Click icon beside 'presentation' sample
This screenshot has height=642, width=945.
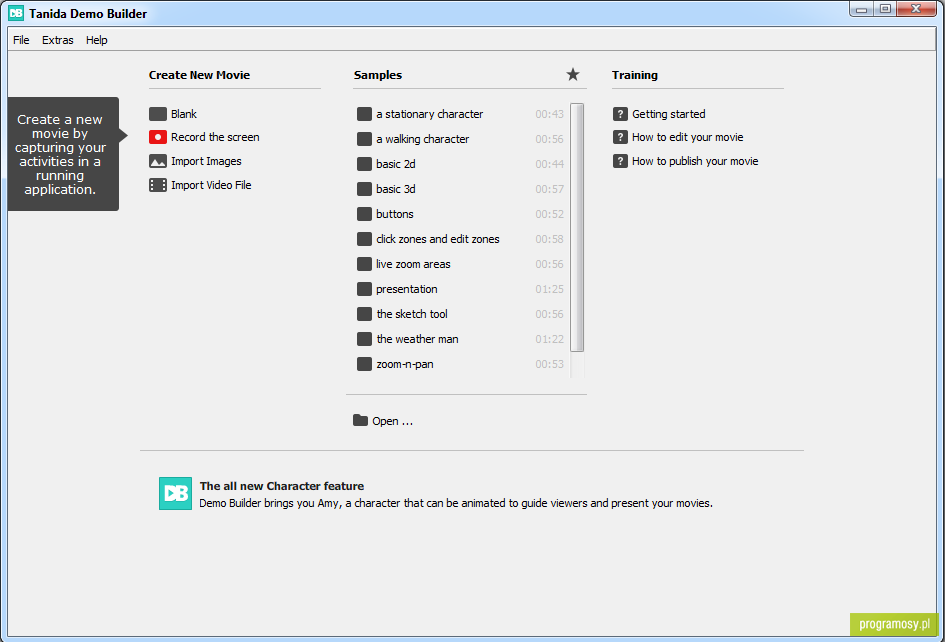coord(364,289)
